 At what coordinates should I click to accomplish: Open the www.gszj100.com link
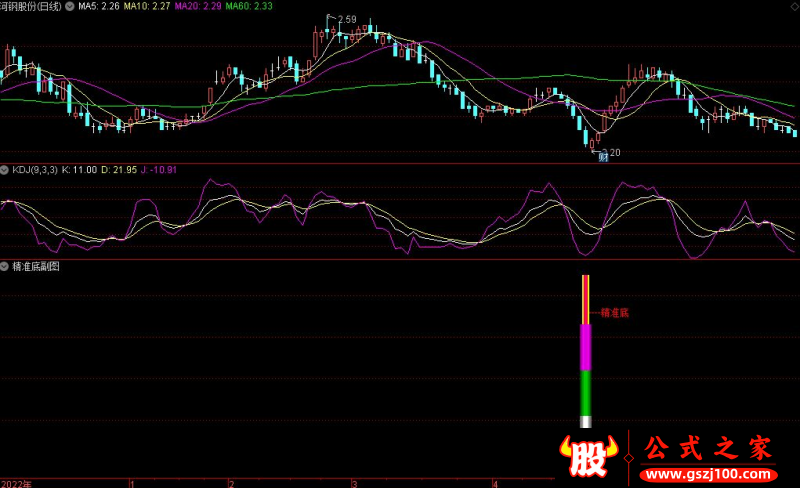point(708,474)
